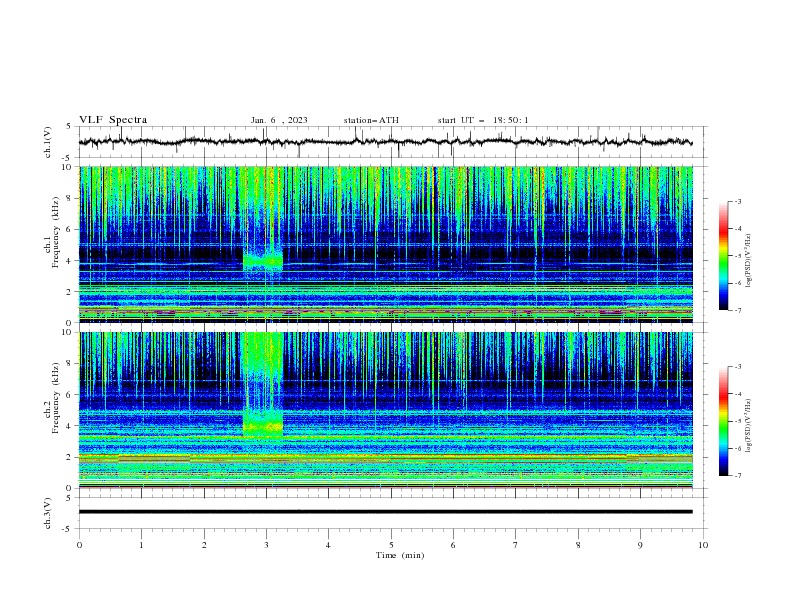Click the ch.1 spectrogram color bar
Image resolution: width=792 pixels, height=612 pixels.
(724, 255)
